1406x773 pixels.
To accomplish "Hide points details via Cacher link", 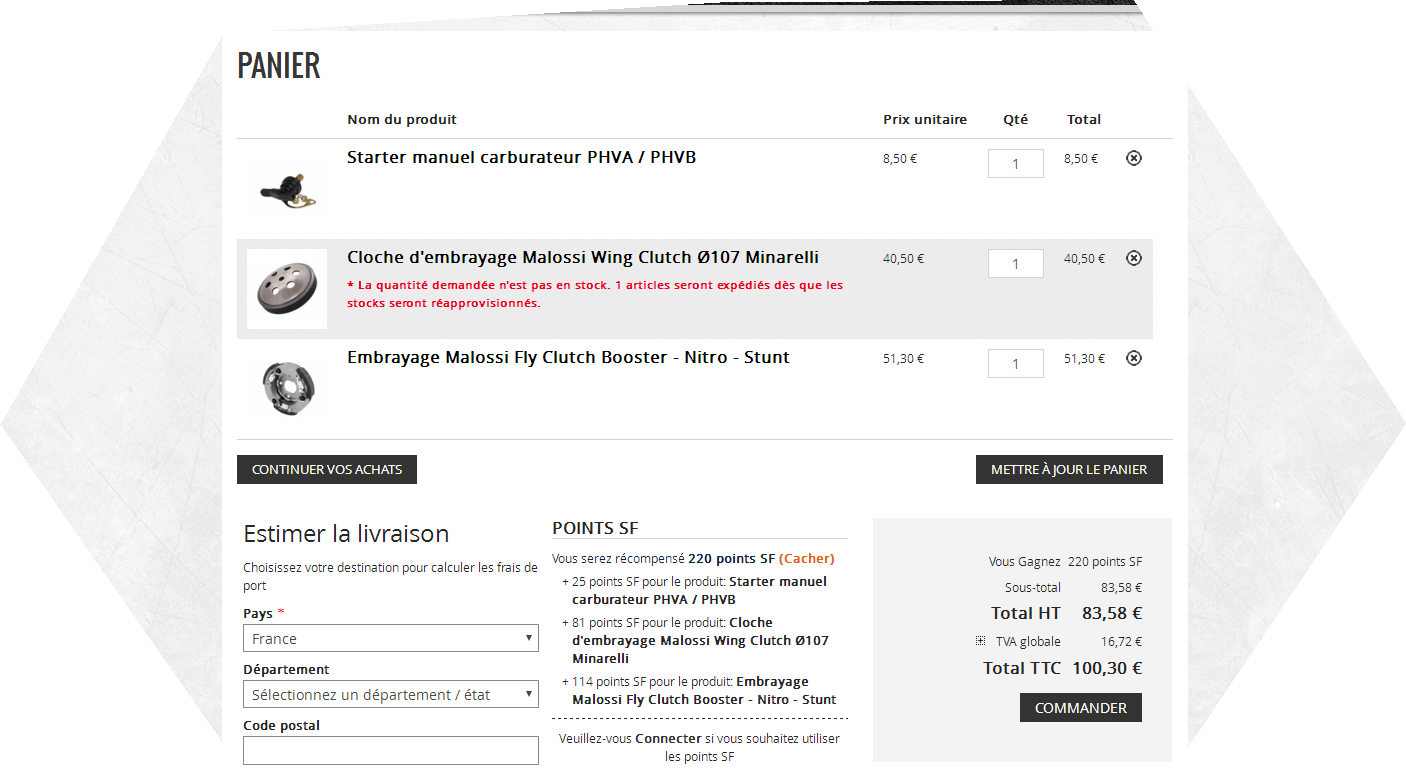I will click(806, 558).
